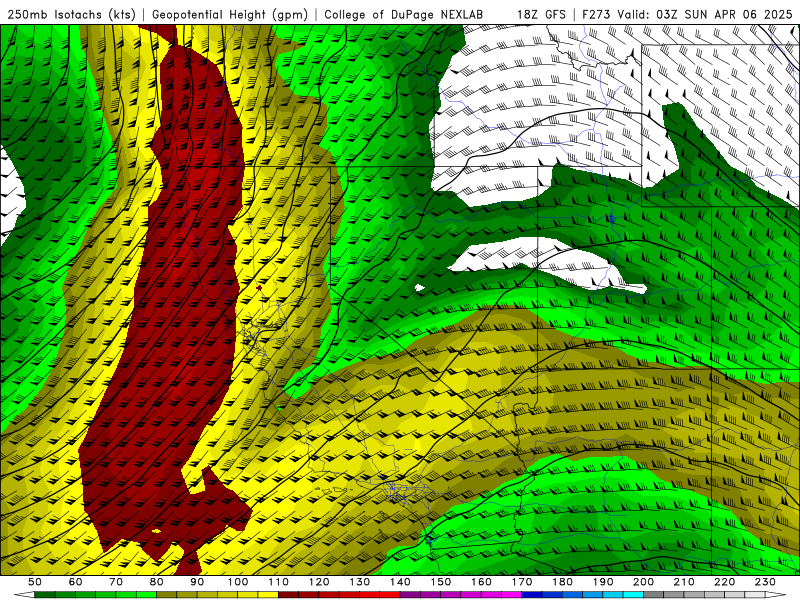Click the olive swatch right of 80
Screen dimensions: 800x600
(x=166, y=595)
